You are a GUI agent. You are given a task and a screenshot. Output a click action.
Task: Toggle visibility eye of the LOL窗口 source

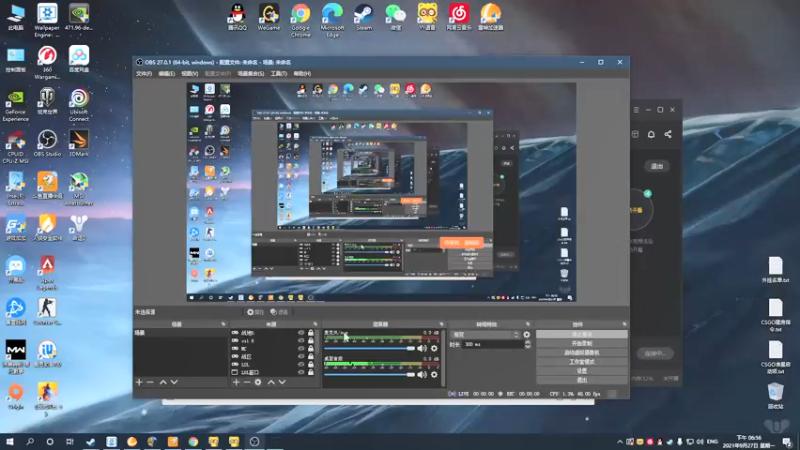coord(301,372)
